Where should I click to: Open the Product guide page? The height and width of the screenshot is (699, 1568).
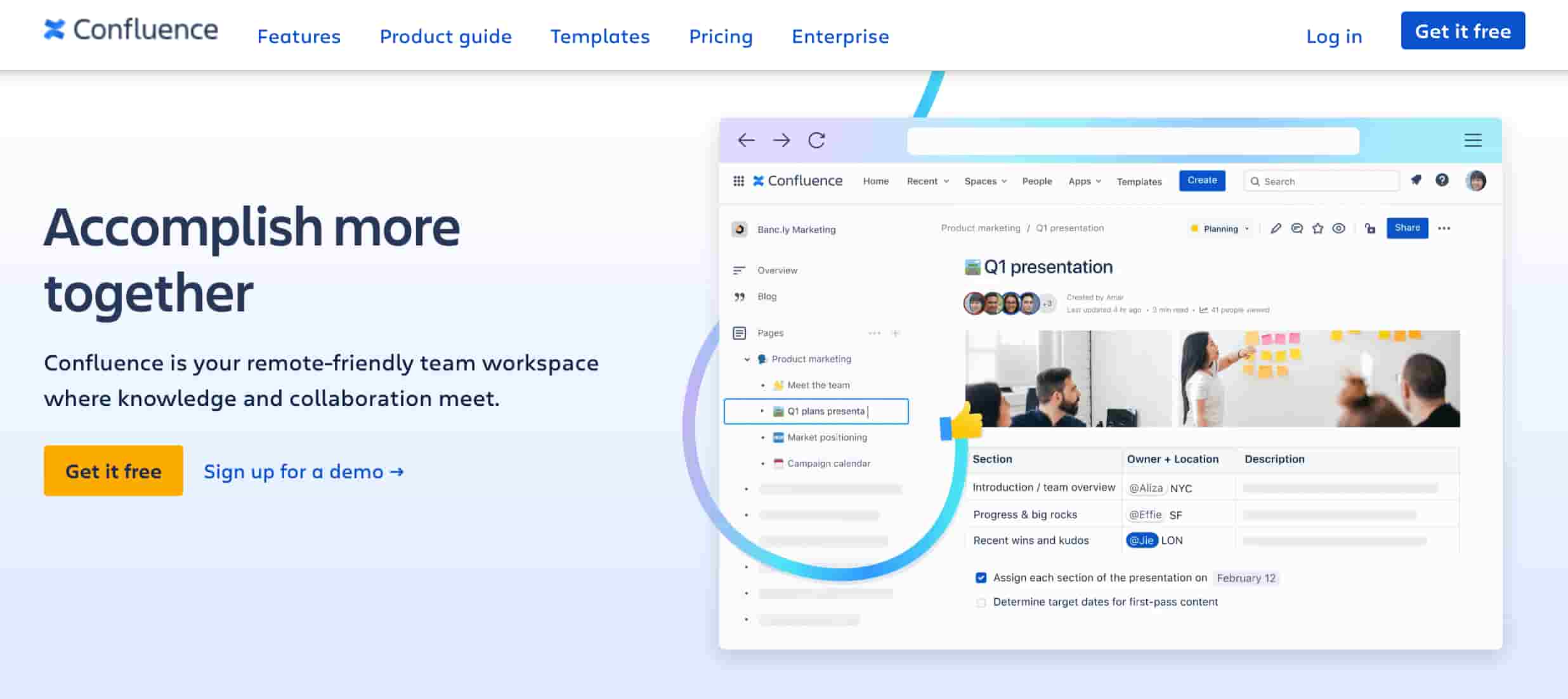445,36
